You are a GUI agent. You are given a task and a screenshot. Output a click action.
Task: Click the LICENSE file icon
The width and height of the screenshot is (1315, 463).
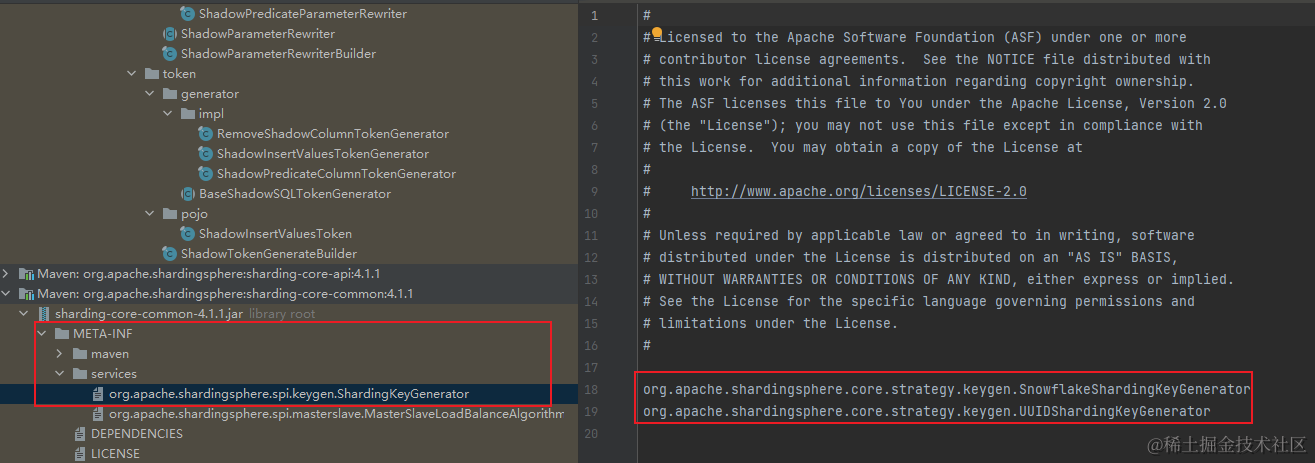pyautogui.click(x=80, y=453)
